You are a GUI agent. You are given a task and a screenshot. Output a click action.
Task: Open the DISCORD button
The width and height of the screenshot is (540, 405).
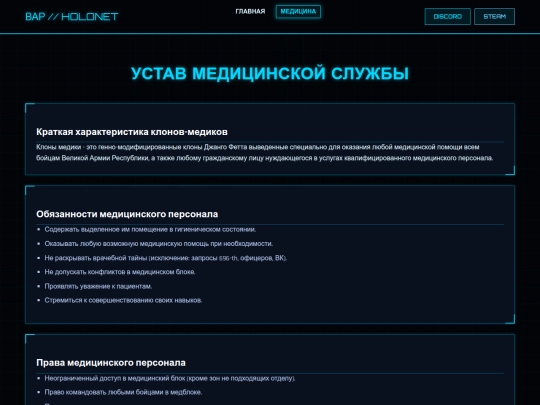click(447, 17)
